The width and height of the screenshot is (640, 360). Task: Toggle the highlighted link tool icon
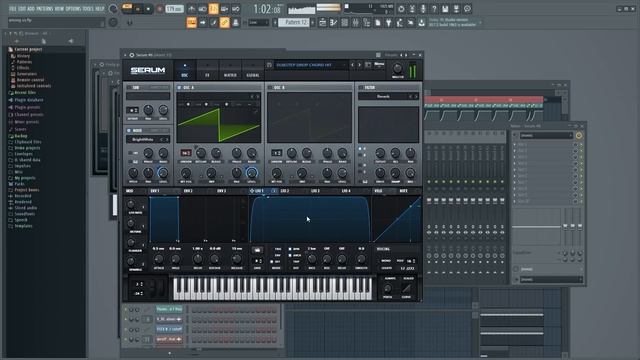point(224,23)
